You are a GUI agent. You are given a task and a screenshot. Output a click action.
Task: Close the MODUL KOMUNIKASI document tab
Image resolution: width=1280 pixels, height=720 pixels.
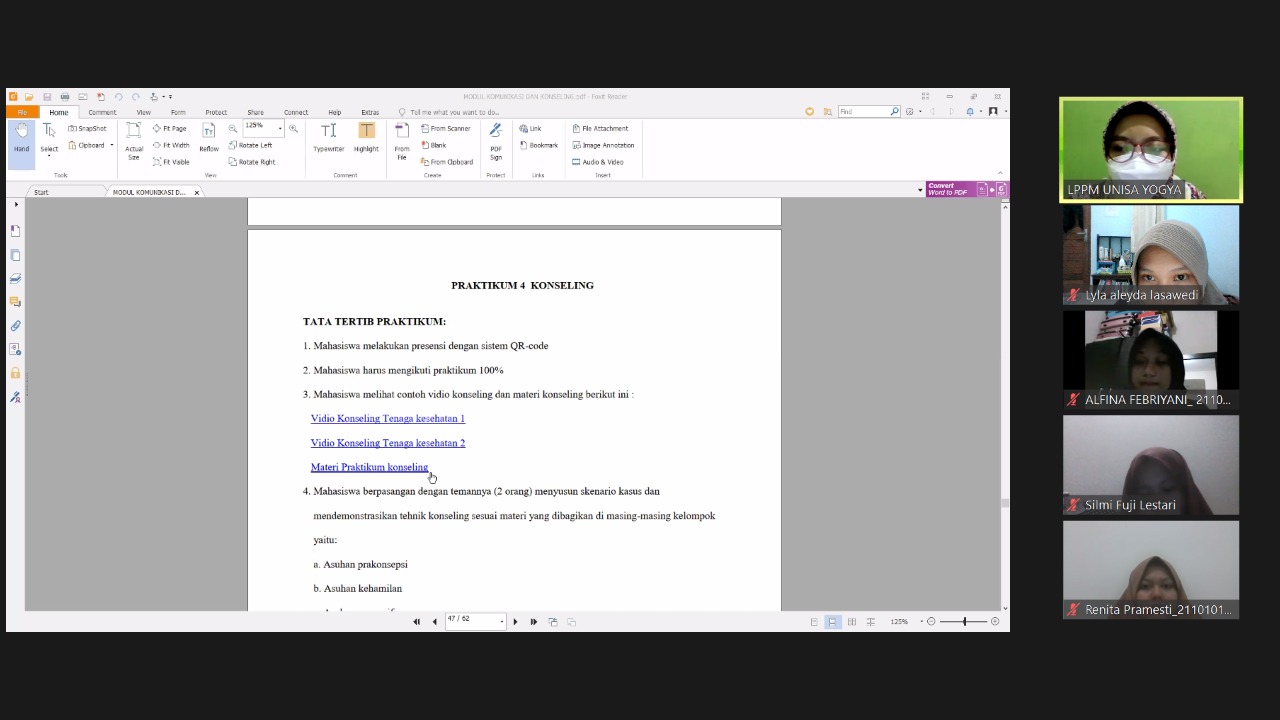pos(197,192)
